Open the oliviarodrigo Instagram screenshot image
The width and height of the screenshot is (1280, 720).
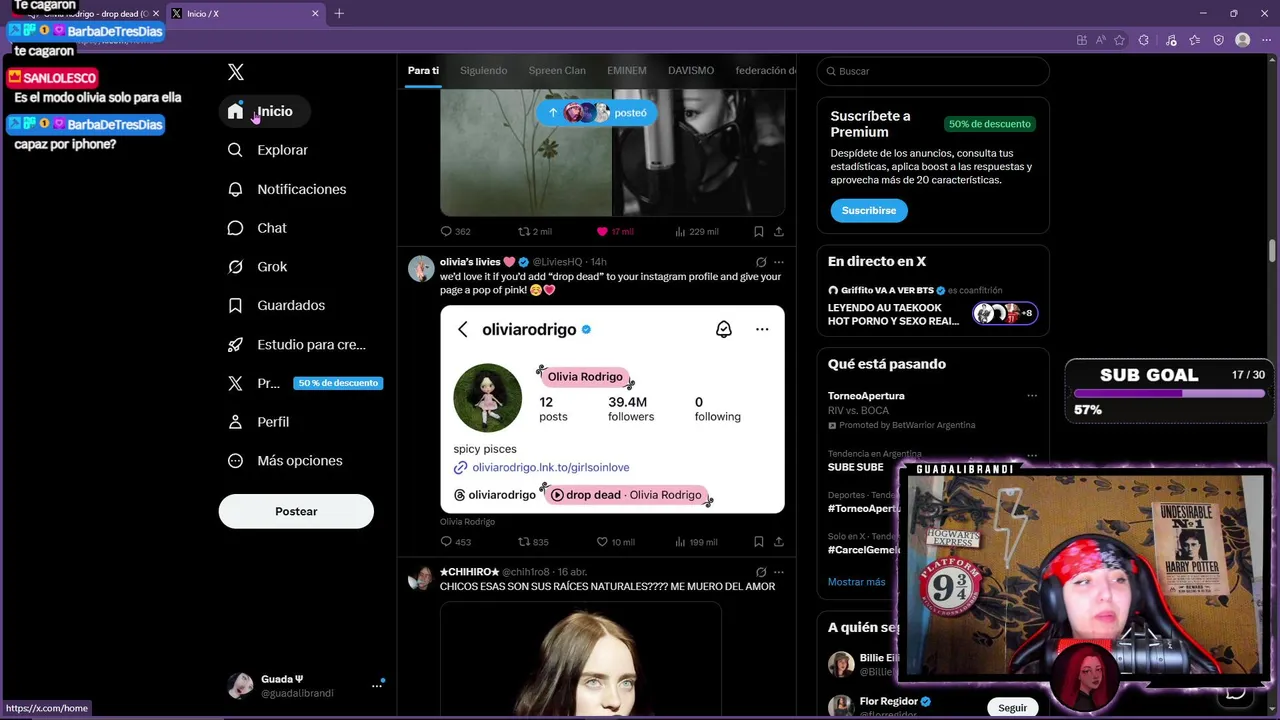pyautogui.click(x=612, y=409)
